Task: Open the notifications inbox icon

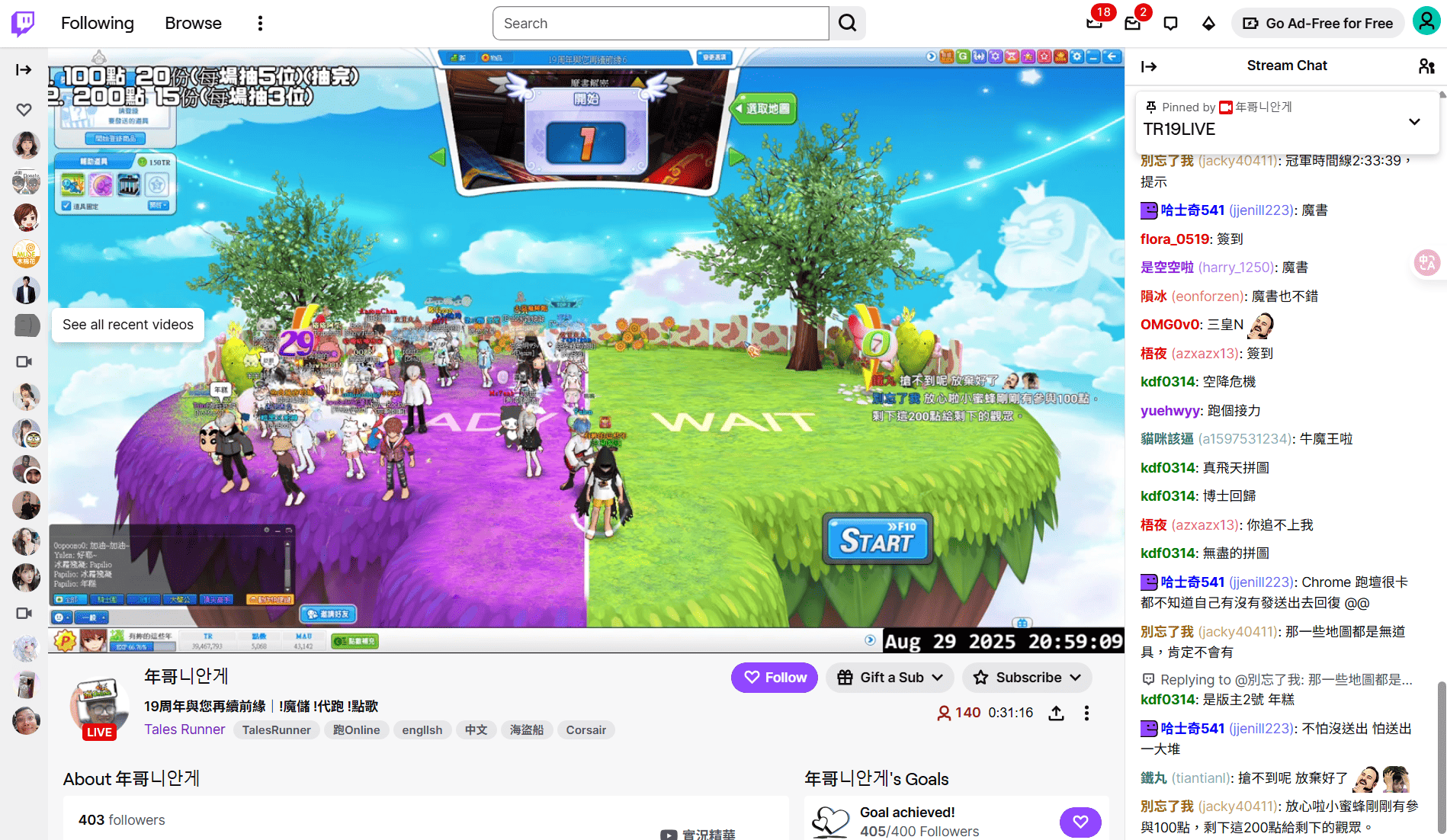Action: point(1132,24)
